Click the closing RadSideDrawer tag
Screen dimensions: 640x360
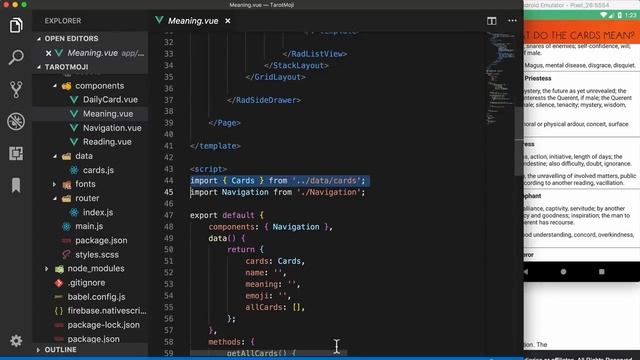click(x=264, y=100)
